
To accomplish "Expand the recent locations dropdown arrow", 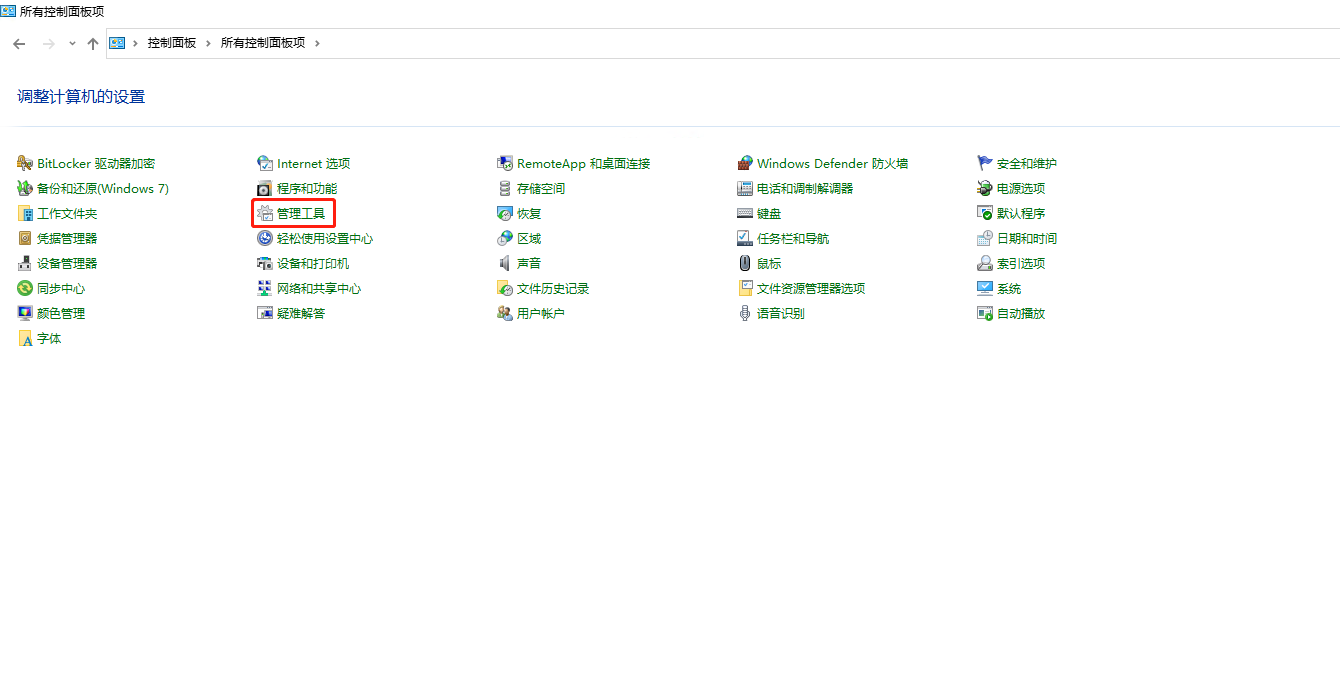I will coord(72,43).
